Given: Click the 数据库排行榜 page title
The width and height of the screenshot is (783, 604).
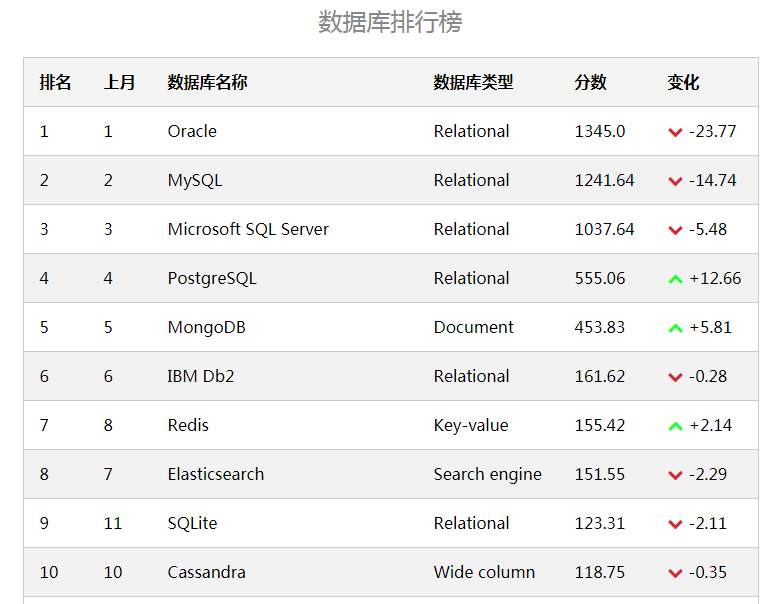Looking at the screenshot, I should tap(391, 22).
